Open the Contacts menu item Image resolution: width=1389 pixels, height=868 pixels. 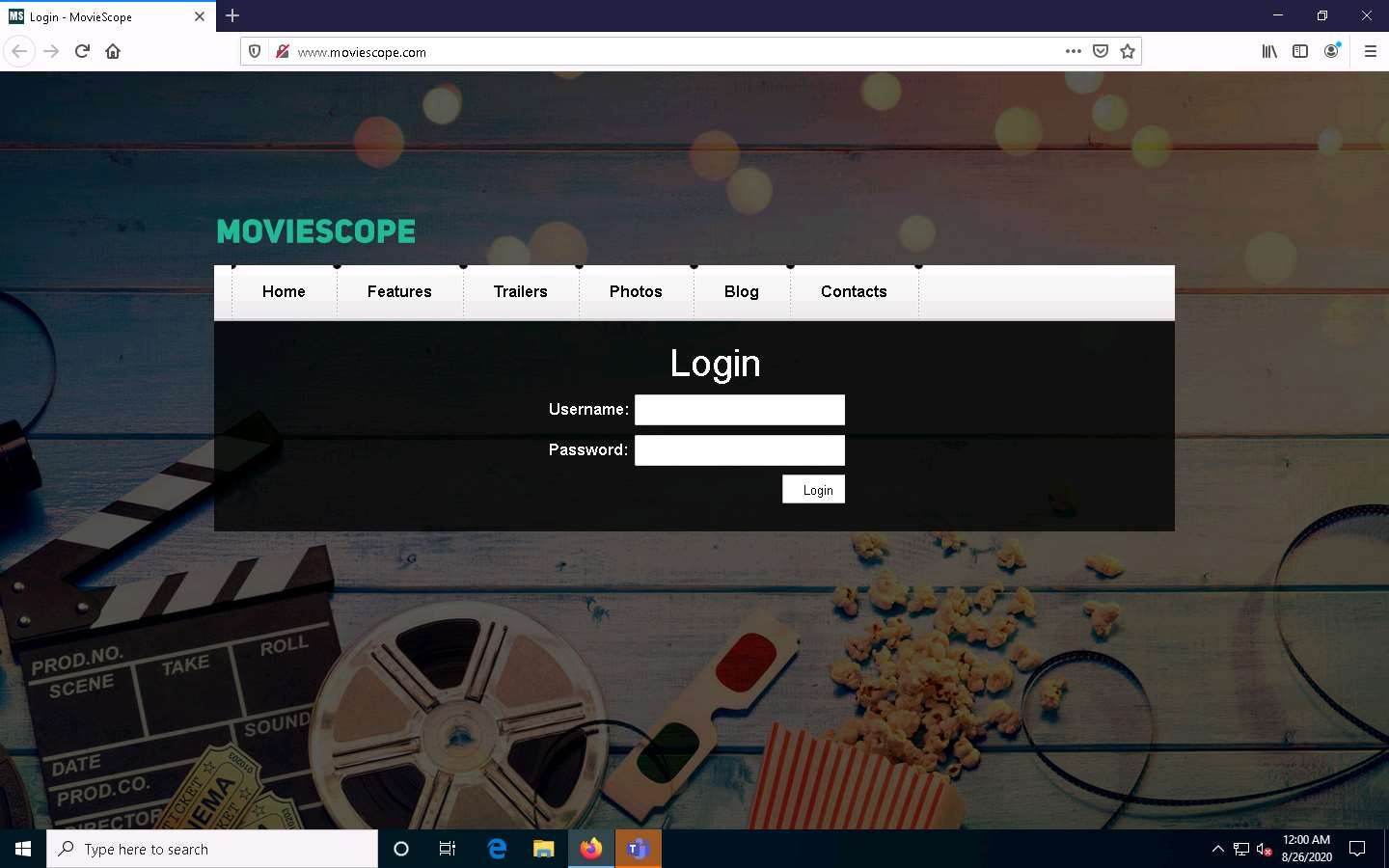click(x=854, y=291)
